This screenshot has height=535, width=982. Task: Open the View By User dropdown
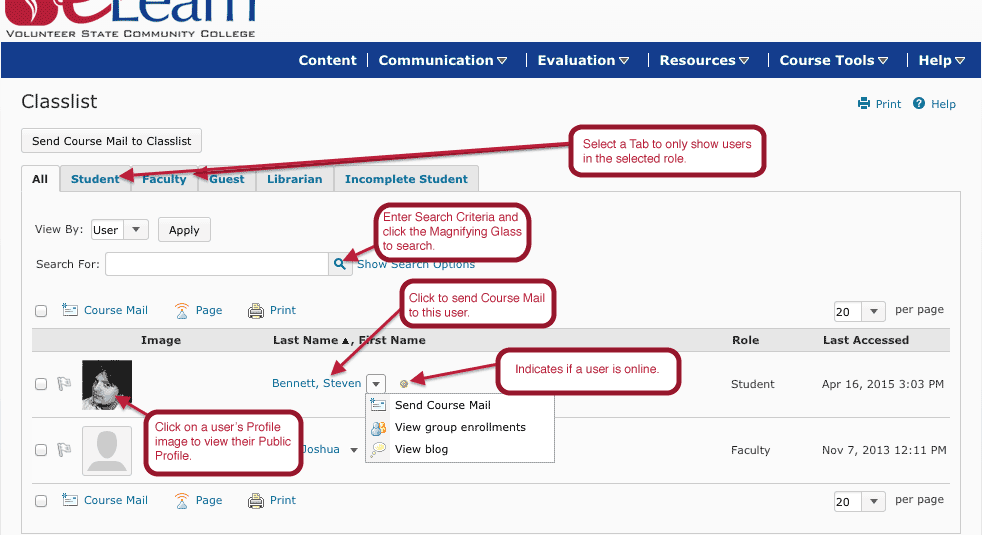click(119, 230)
